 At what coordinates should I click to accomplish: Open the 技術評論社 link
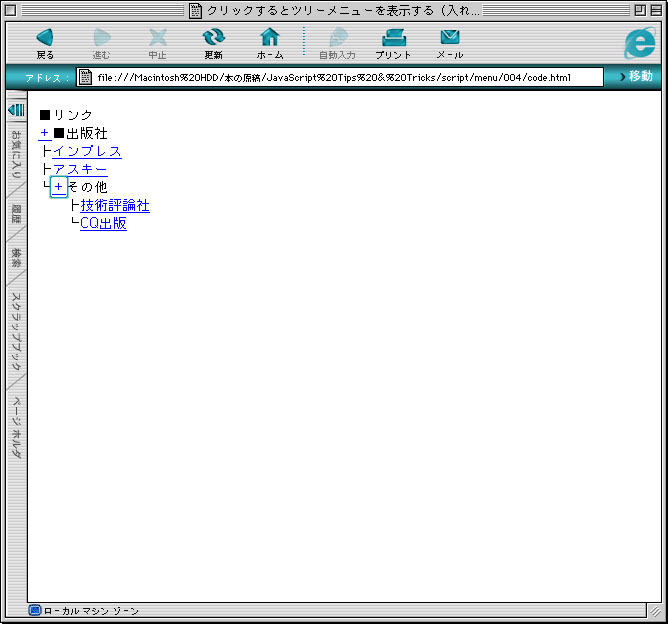(115, 205)
